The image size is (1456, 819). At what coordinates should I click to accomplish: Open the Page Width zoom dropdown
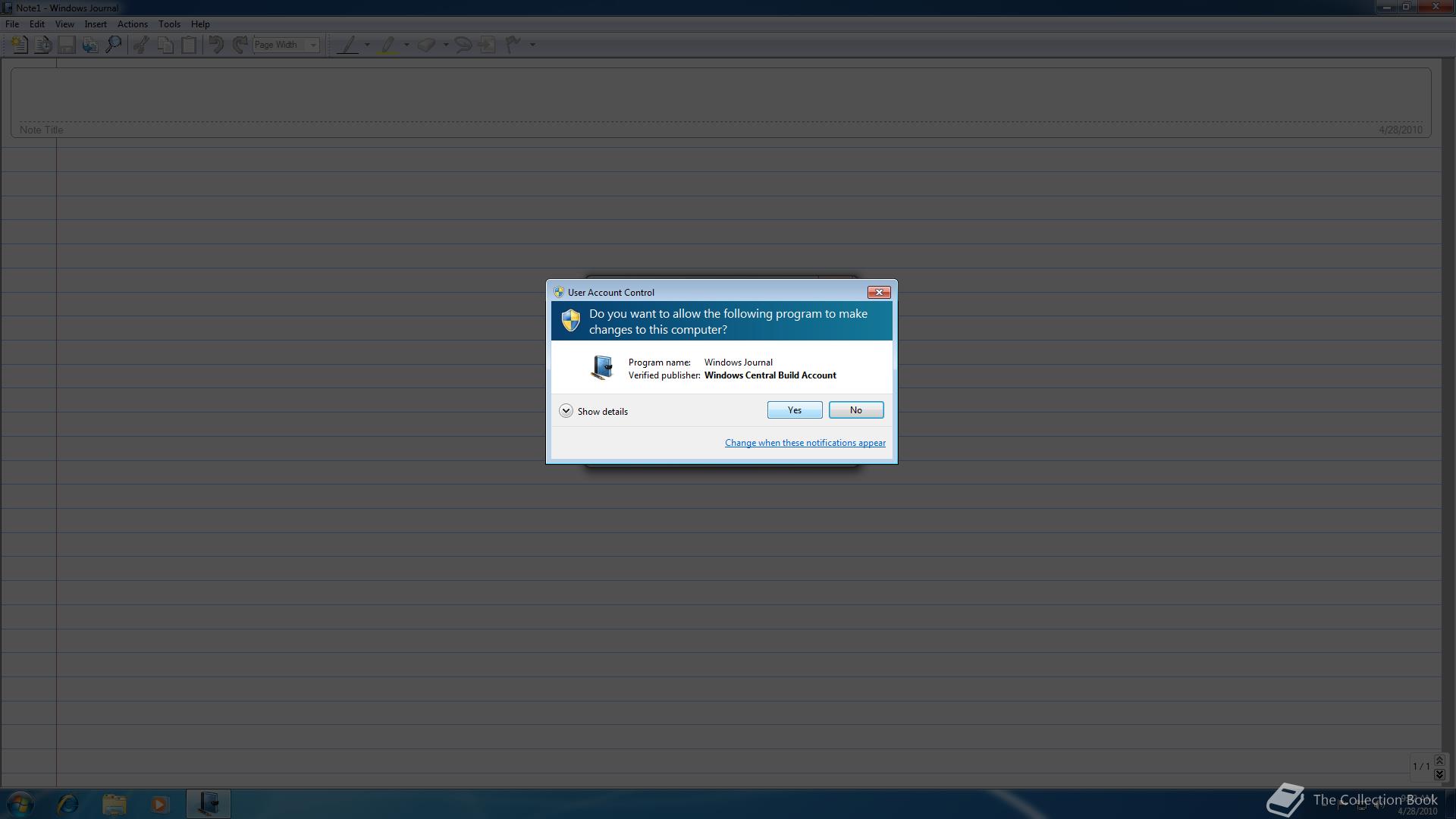click(312, 45)
